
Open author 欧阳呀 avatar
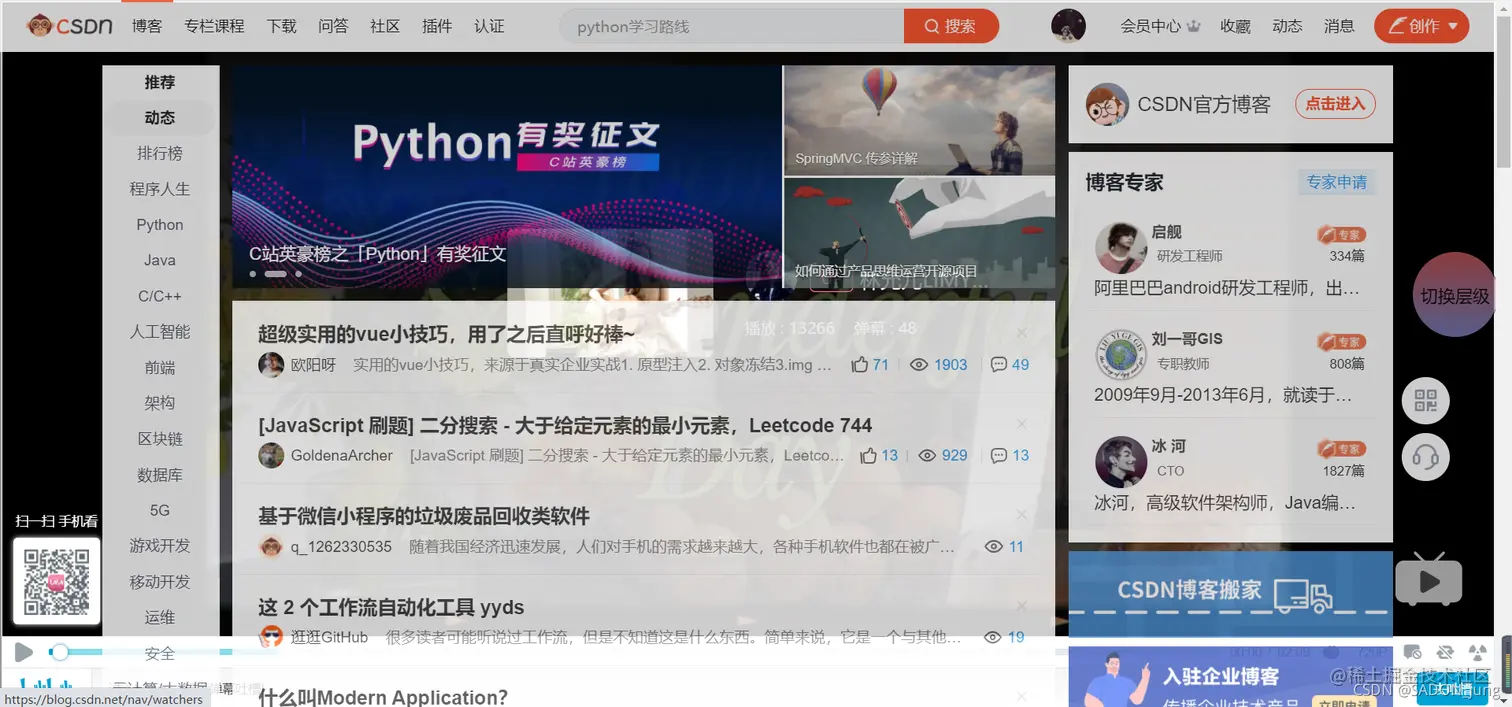click(271, 365)
